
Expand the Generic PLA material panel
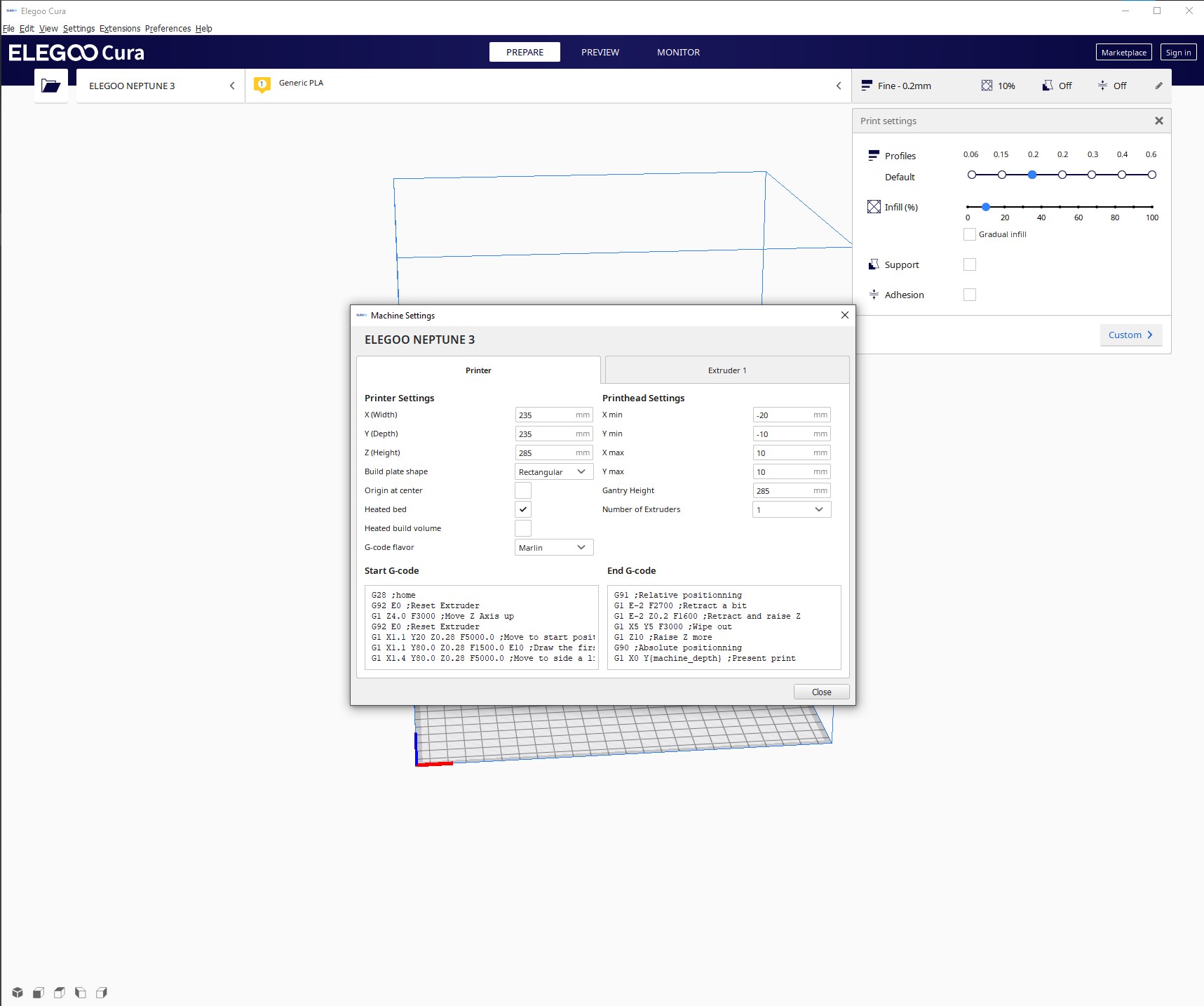click(x=548, y=86)
